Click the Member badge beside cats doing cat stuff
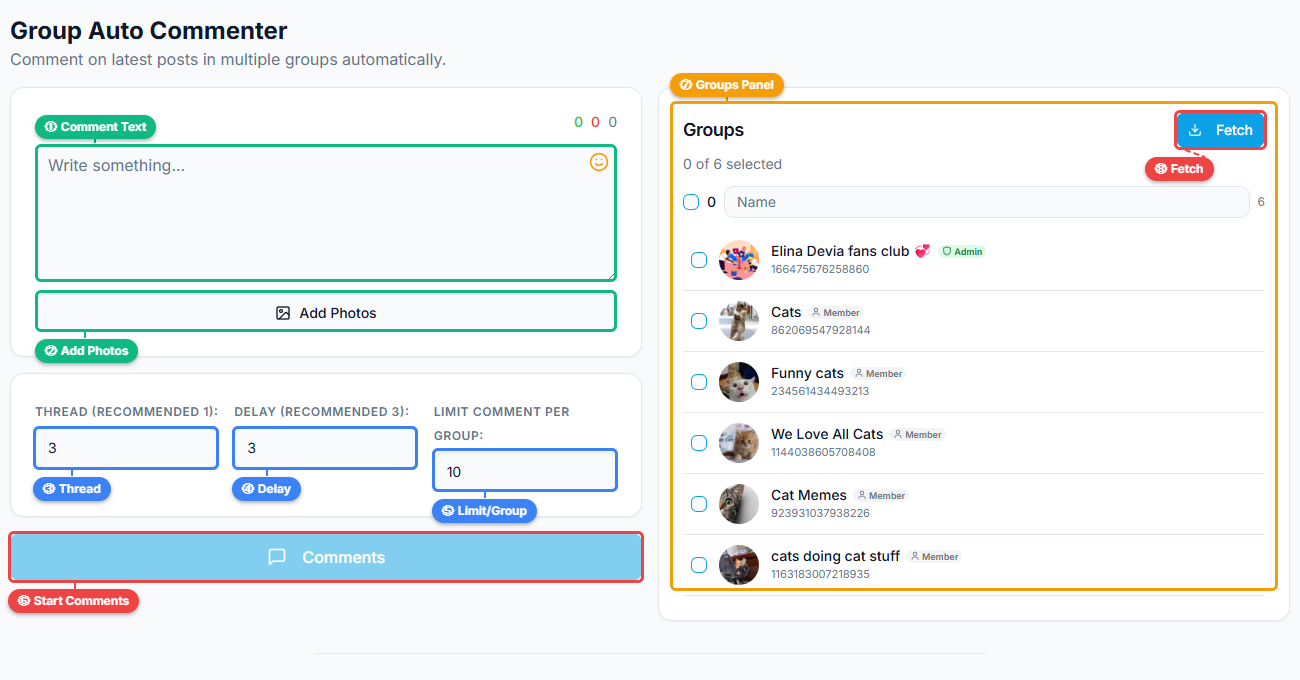 (x=935, y=557)
